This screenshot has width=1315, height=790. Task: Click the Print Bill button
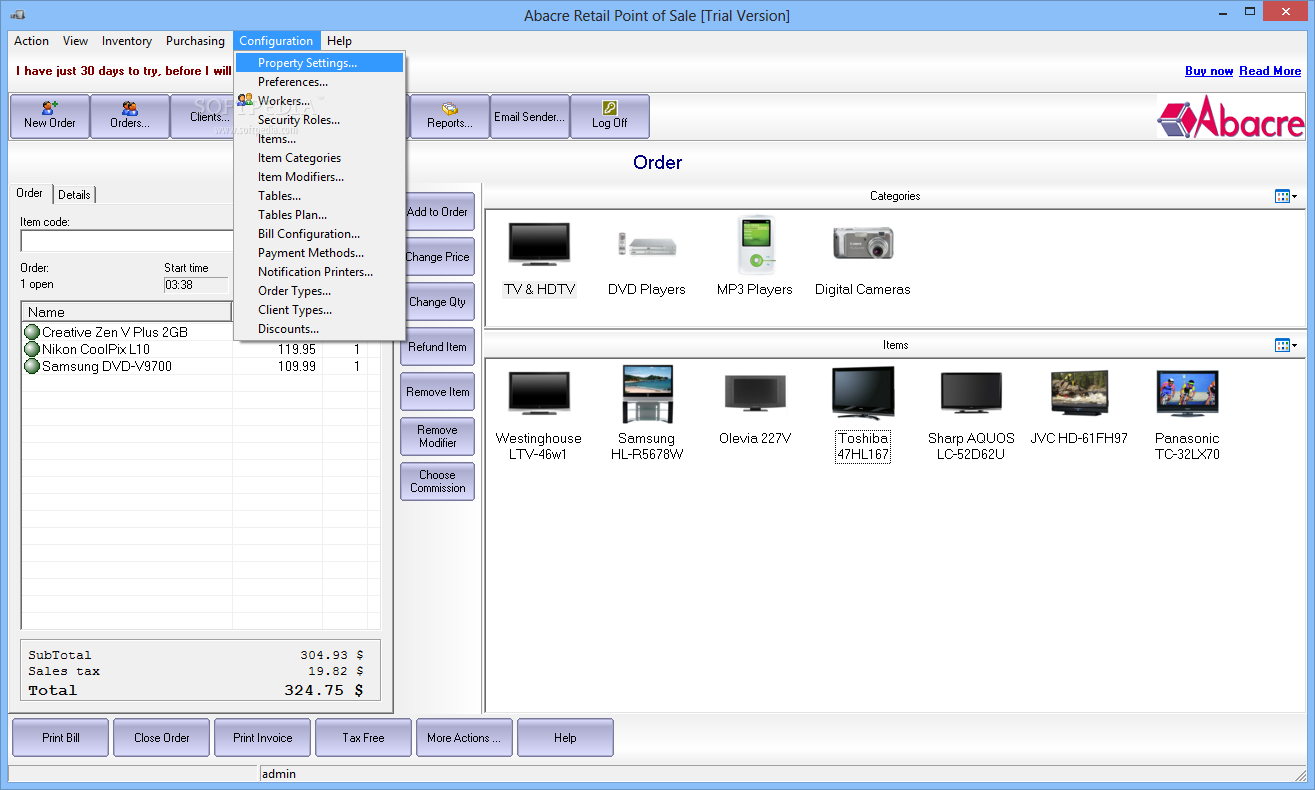[x=61, y=738]
